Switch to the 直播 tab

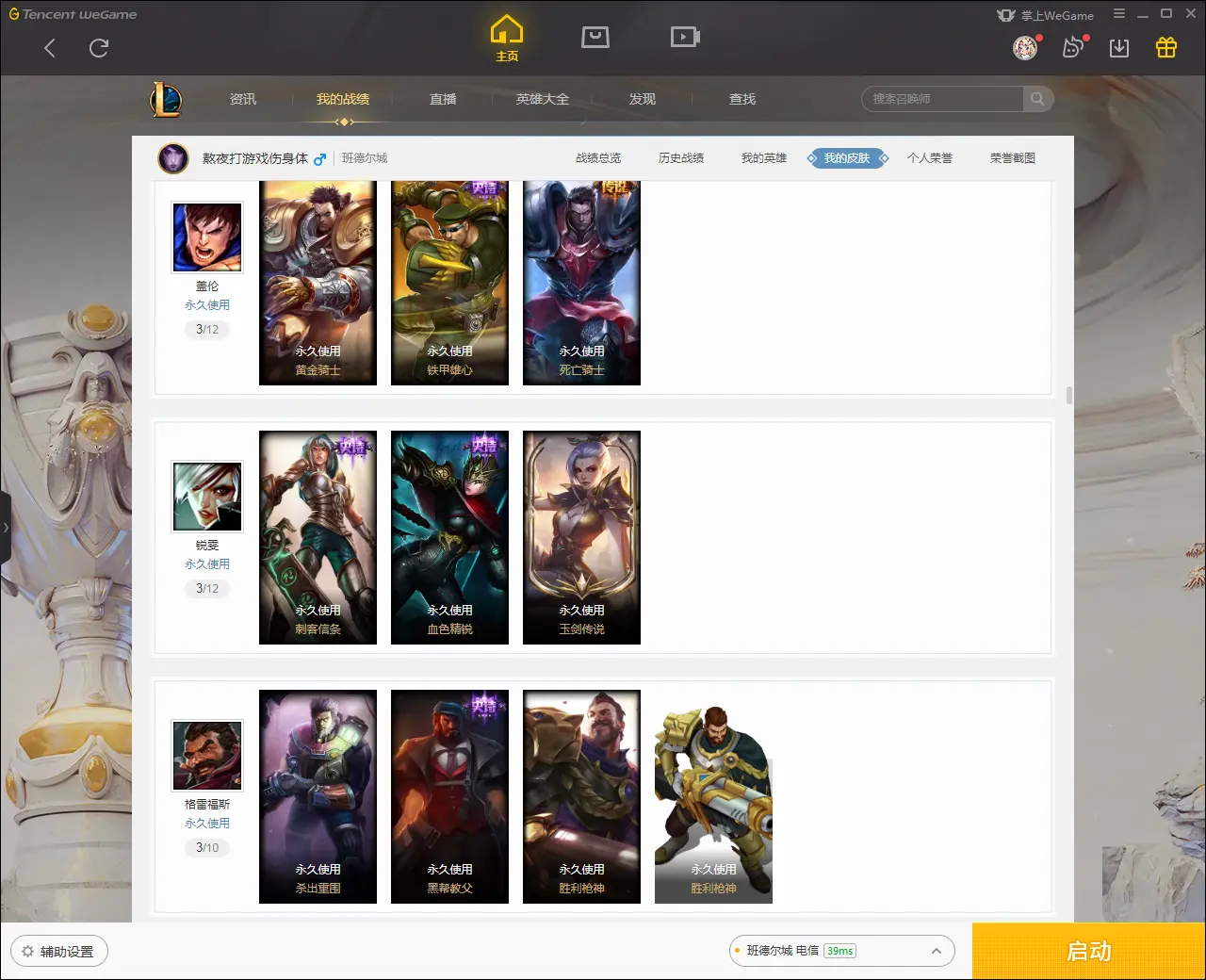[x=443, y=99]
